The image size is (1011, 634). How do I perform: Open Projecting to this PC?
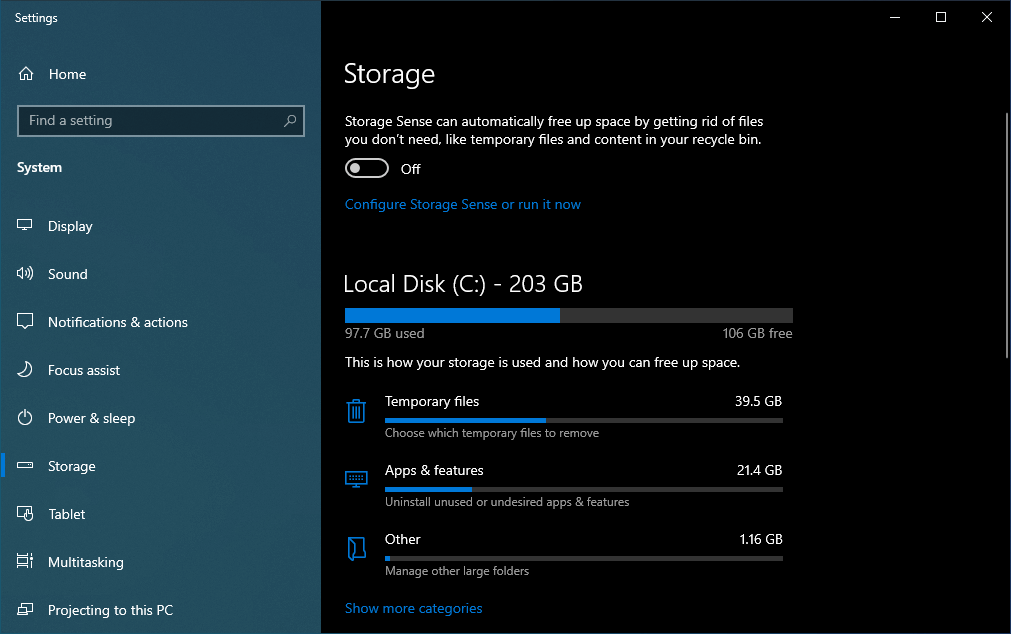(x=161, y=610)
